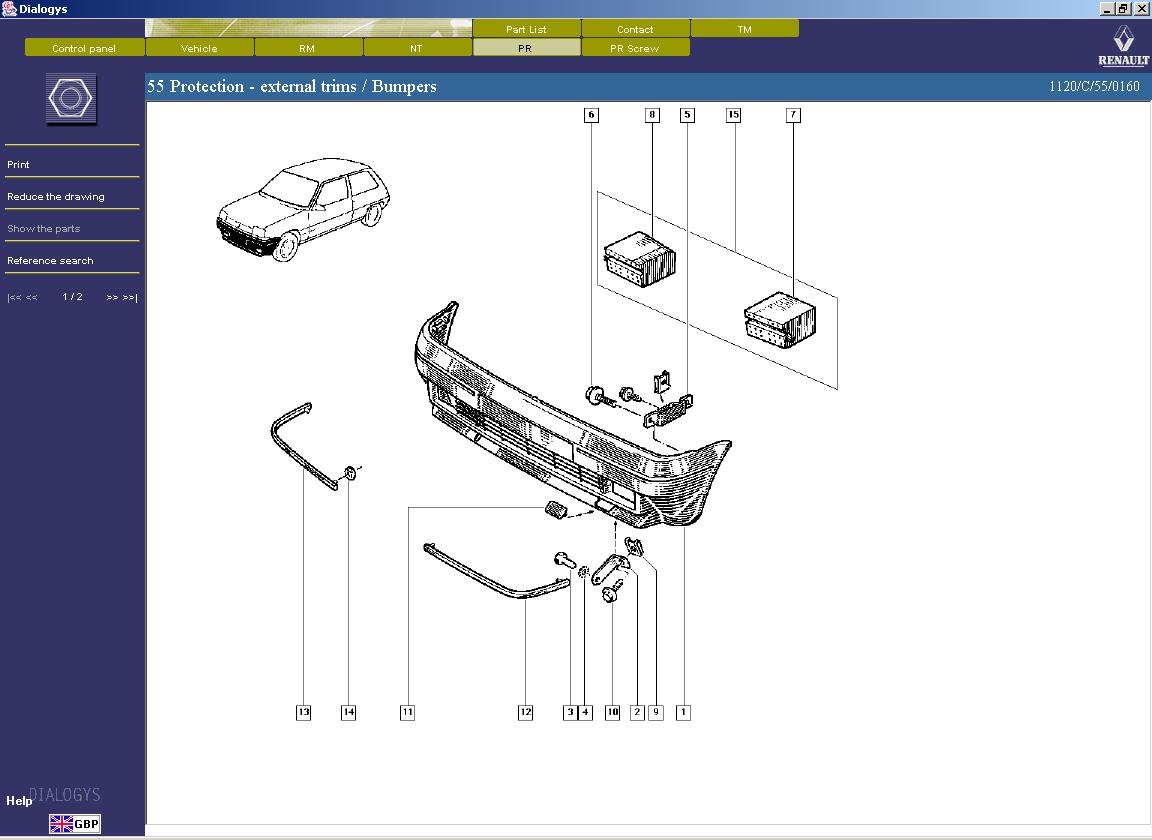Select part callout number 3
1152x840 pixels.
[x=570, y=712]
